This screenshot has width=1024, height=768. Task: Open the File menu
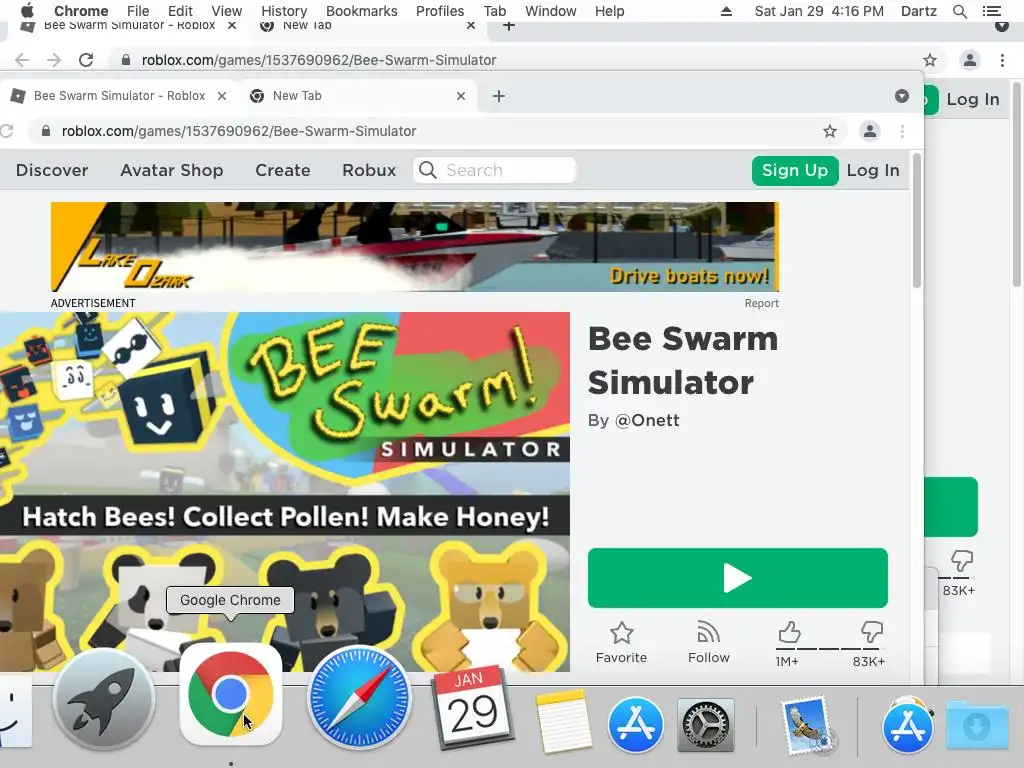(138, 11)
